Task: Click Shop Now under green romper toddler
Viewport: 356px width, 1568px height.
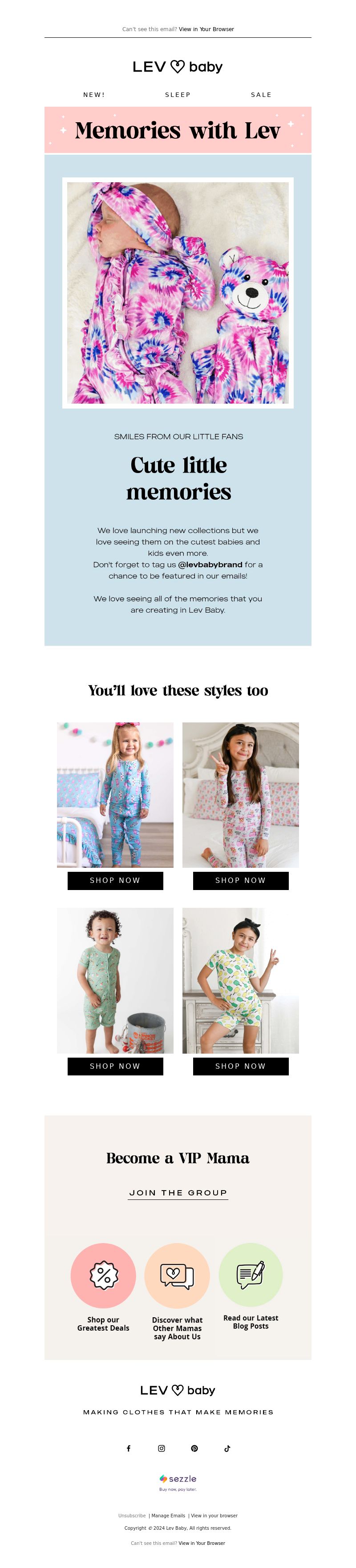Action: pyautogui.click(x=115, y=1066)
